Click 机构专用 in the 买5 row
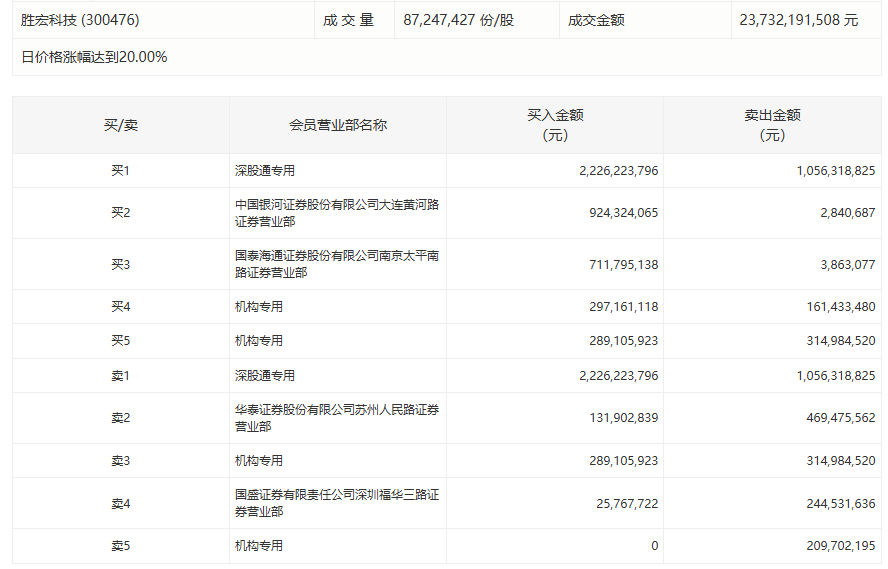The image size is (888, 569). [x=259, y=341]
